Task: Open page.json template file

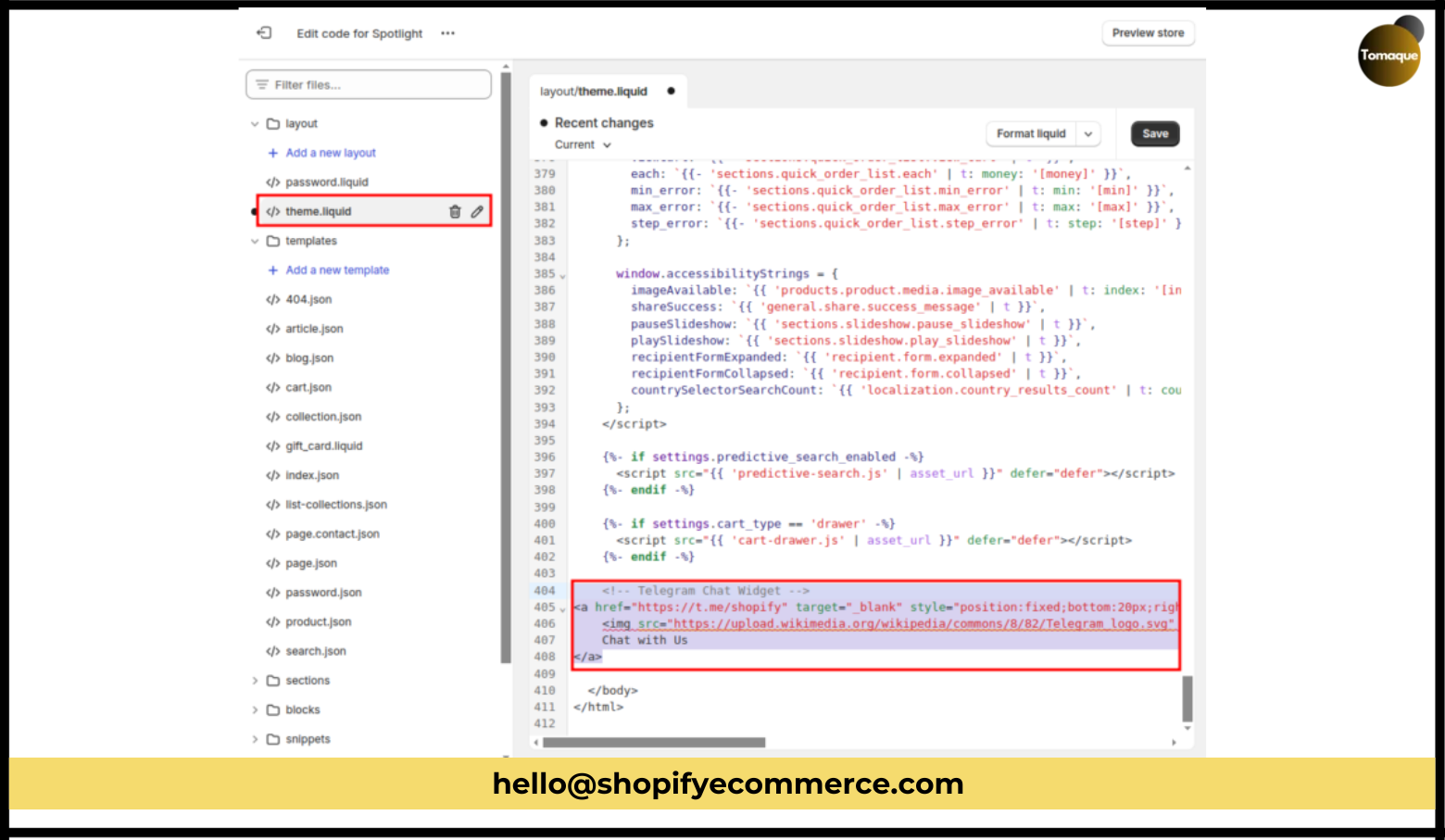Action: (311, 563)
